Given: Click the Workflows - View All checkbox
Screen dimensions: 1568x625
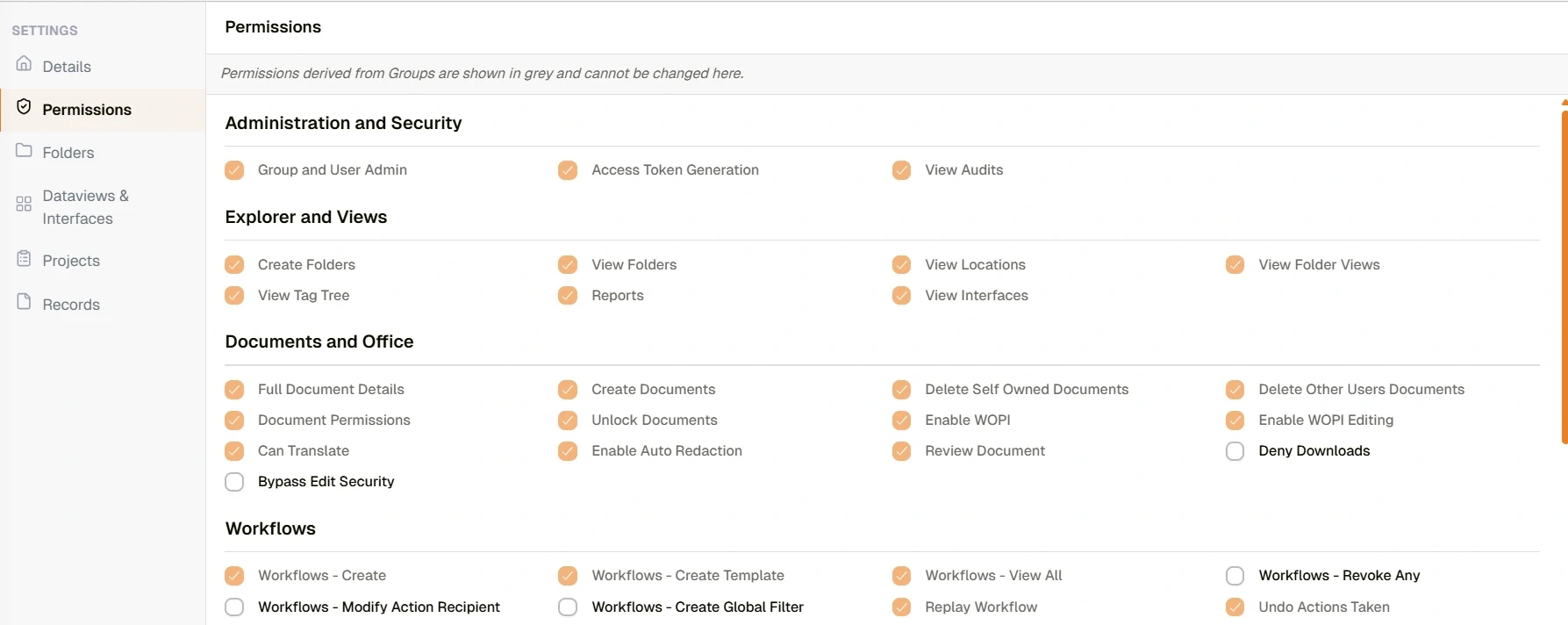Looking at the screenshot, I should point(901,576).
